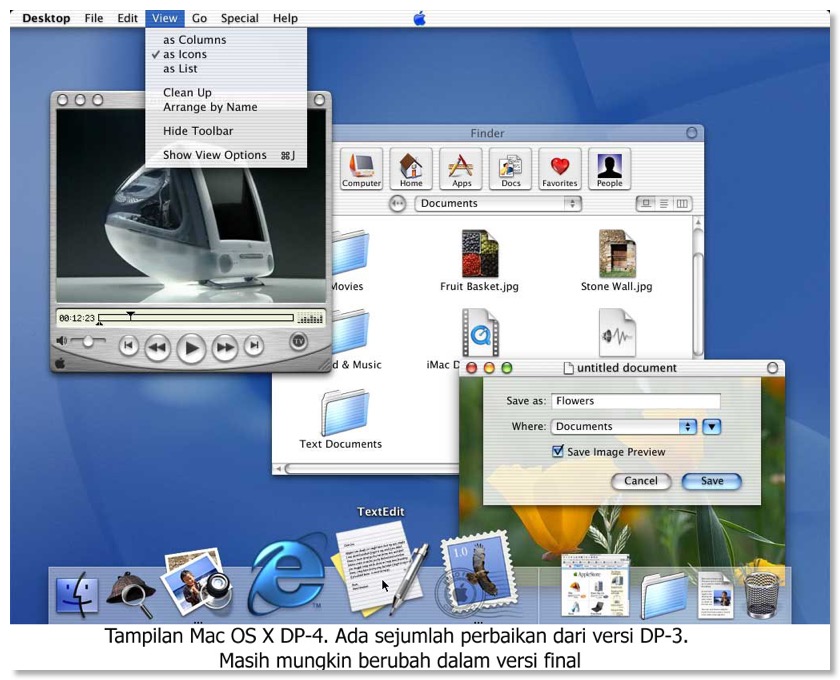Select Clean Up menu item

click(x=226, y=92)
